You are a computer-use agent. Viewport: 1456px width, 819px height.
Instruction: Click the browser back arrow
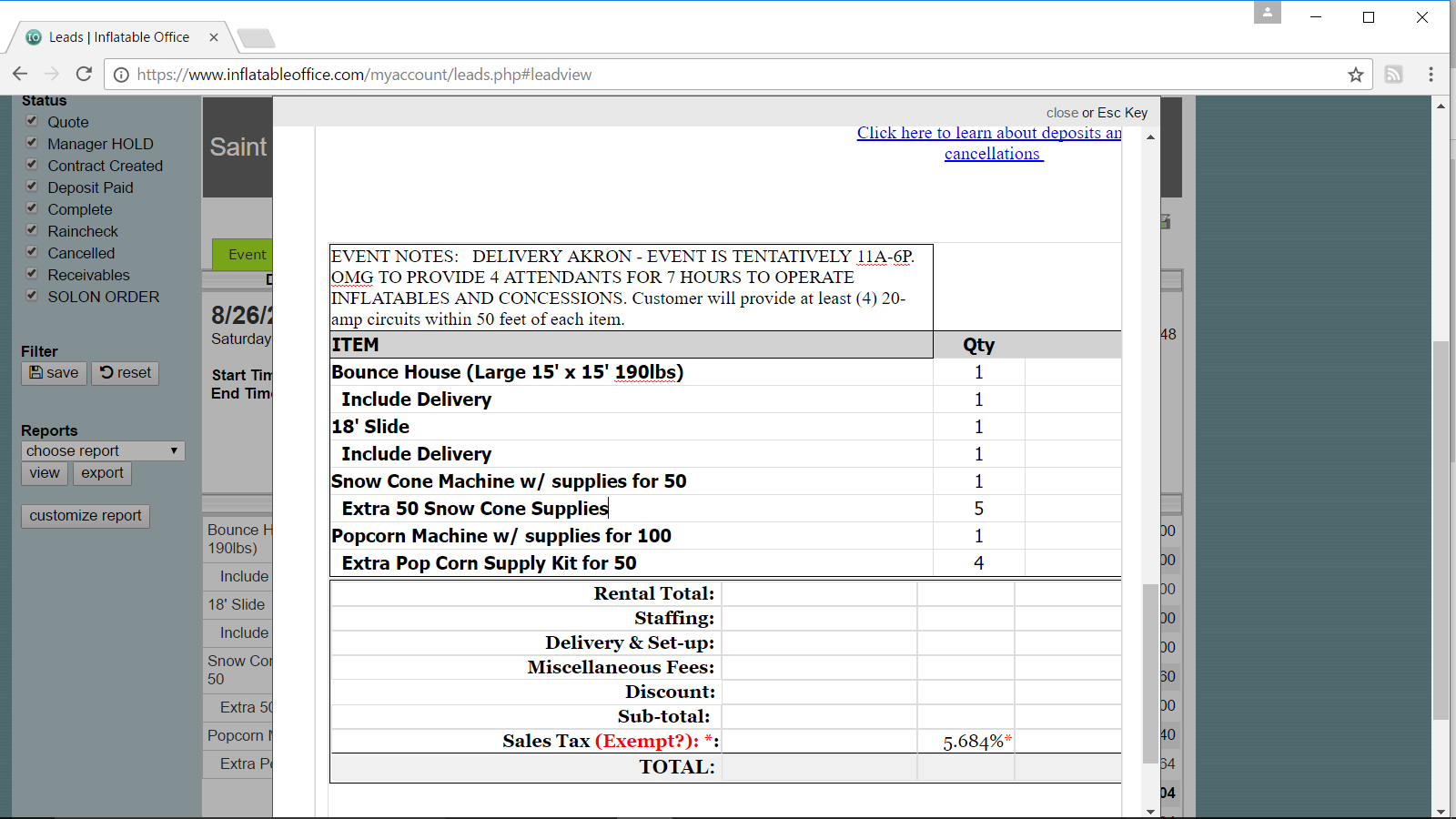coord(20,75)
